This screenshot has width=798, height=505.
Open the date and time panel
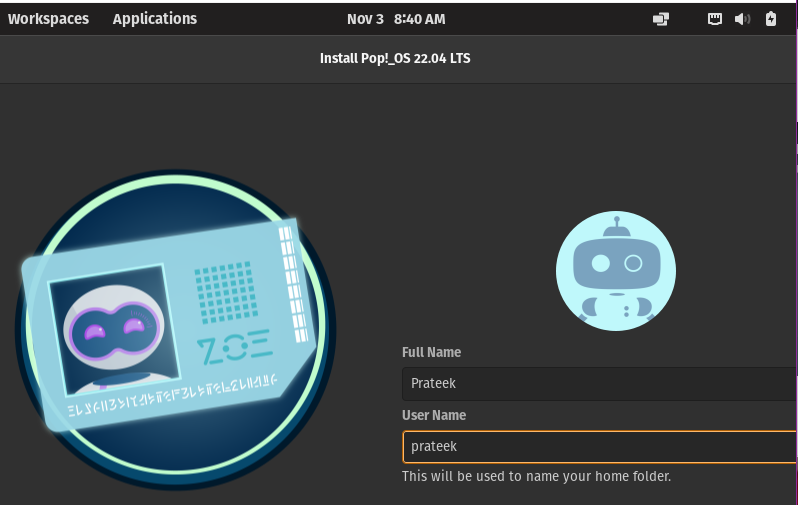(x=396, y=19)
